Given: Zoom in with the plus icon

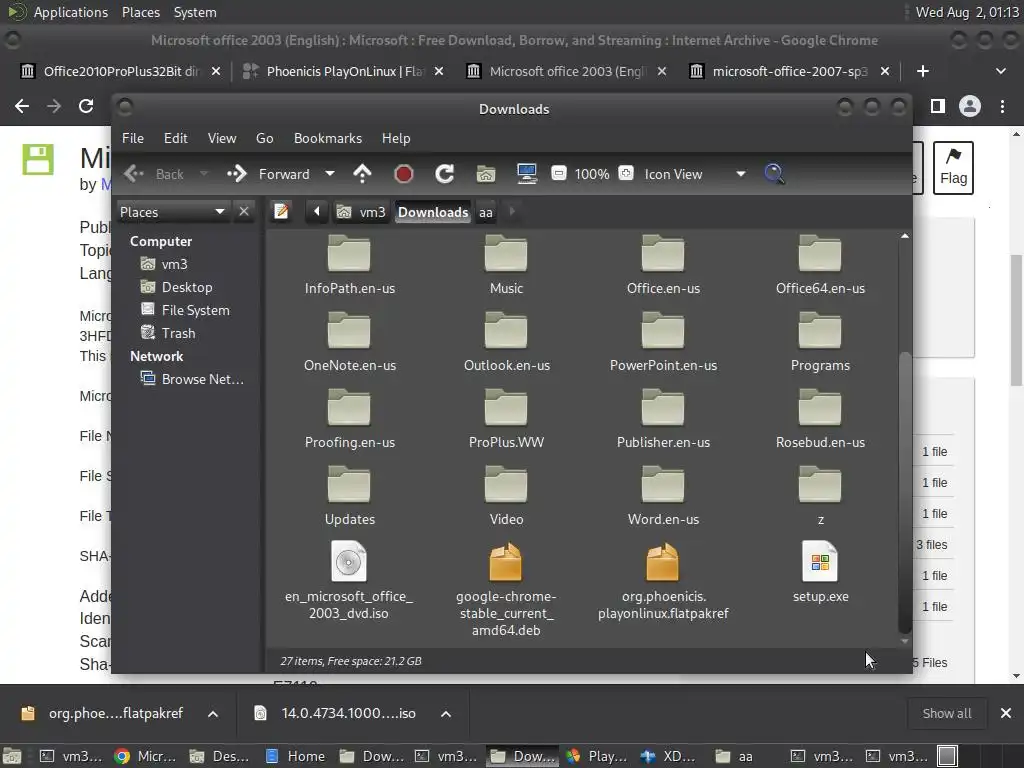Looking at the screenshot, I should (626, 174).
